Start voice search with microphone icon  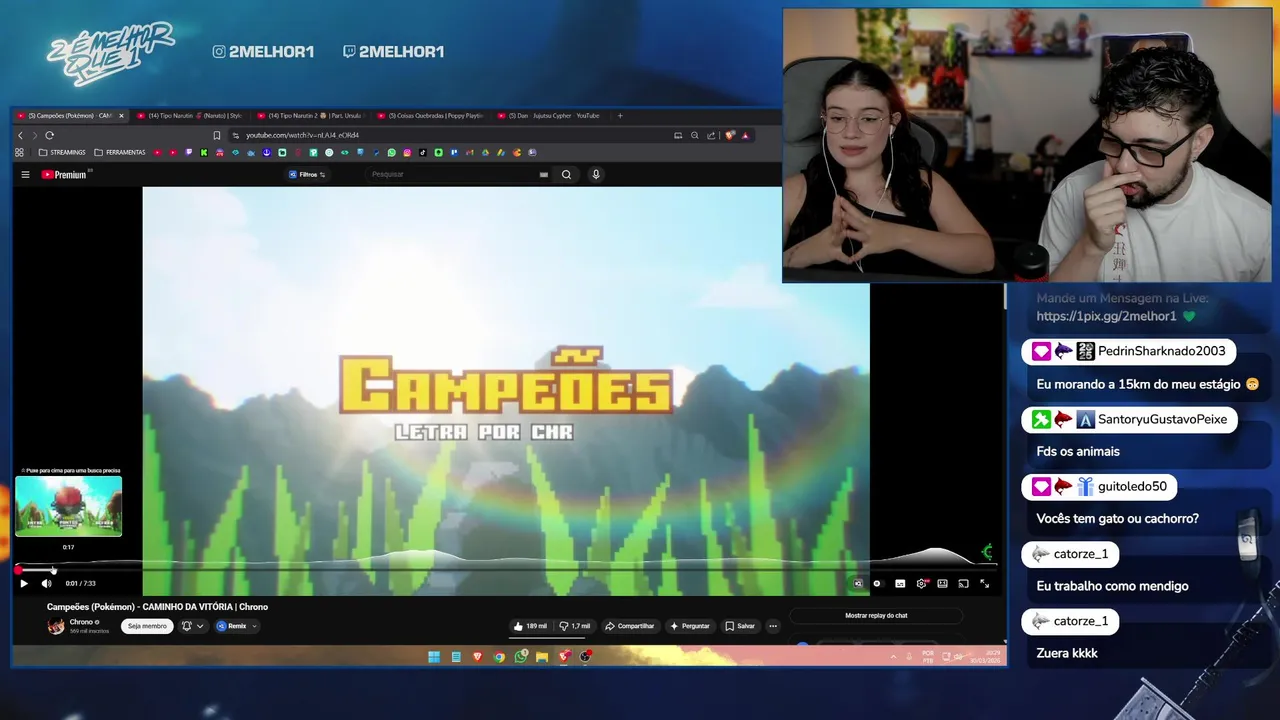pos(596,174)
